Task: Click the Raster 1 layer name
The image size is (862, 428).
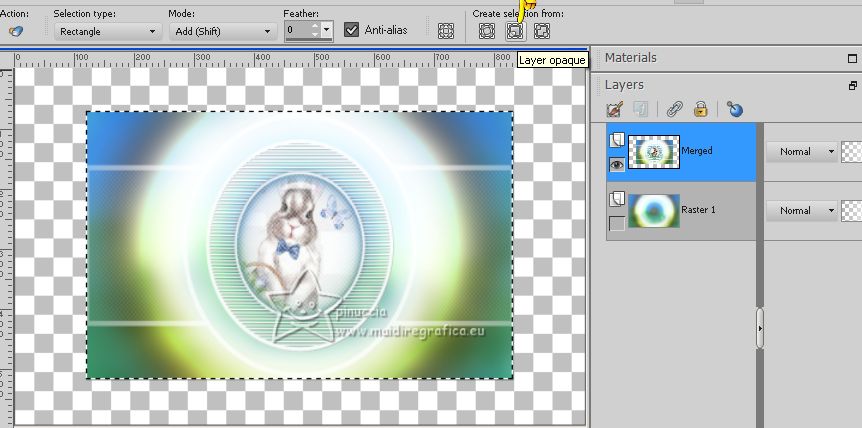Action: point(698,209)
